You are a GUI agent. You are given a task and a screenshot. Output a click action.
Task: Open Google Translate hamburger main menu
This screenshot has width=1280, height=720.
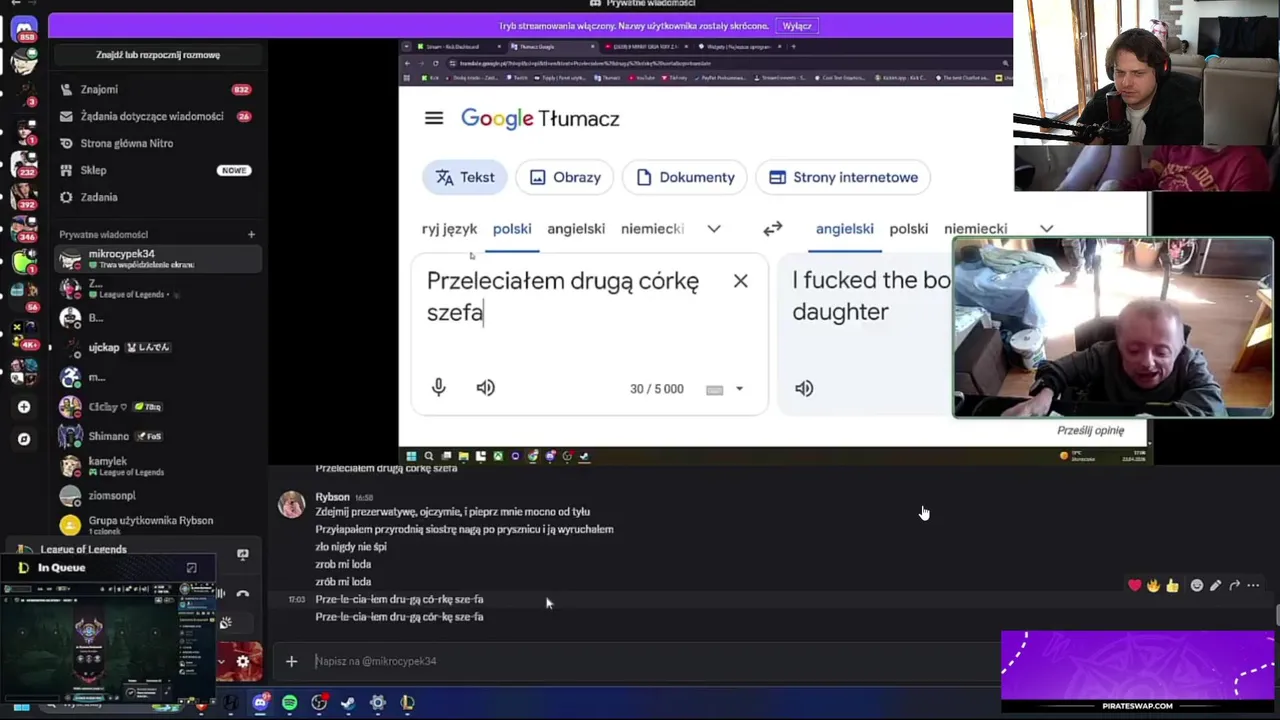433,118
